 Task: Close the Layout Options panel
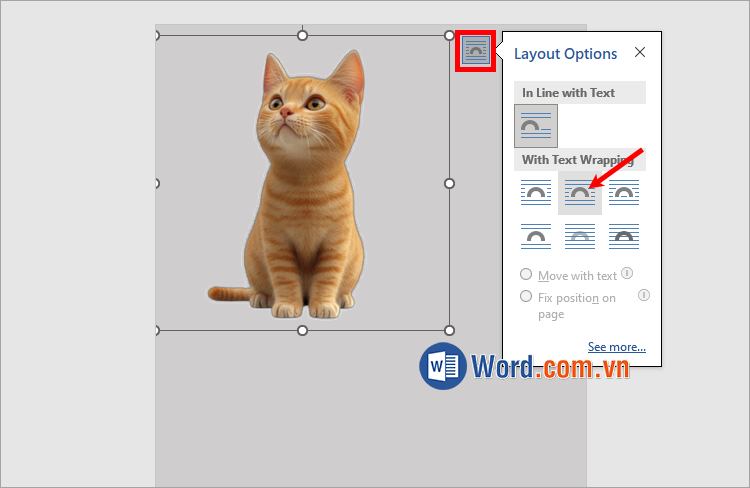coord(640,53)
